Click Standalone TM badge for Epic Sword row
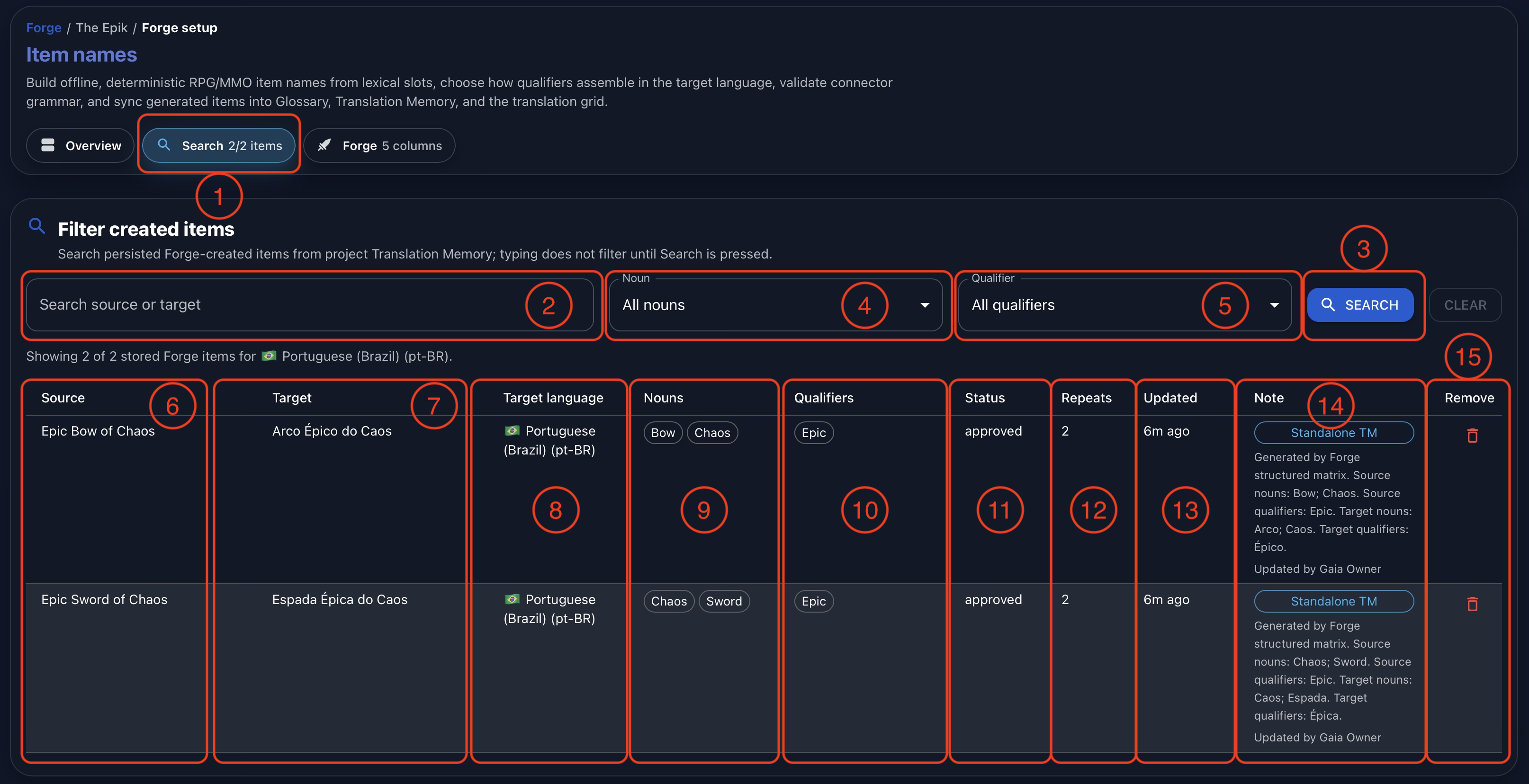The width and height of the screenshot is (1529, 784). (x=1333, y=601)
